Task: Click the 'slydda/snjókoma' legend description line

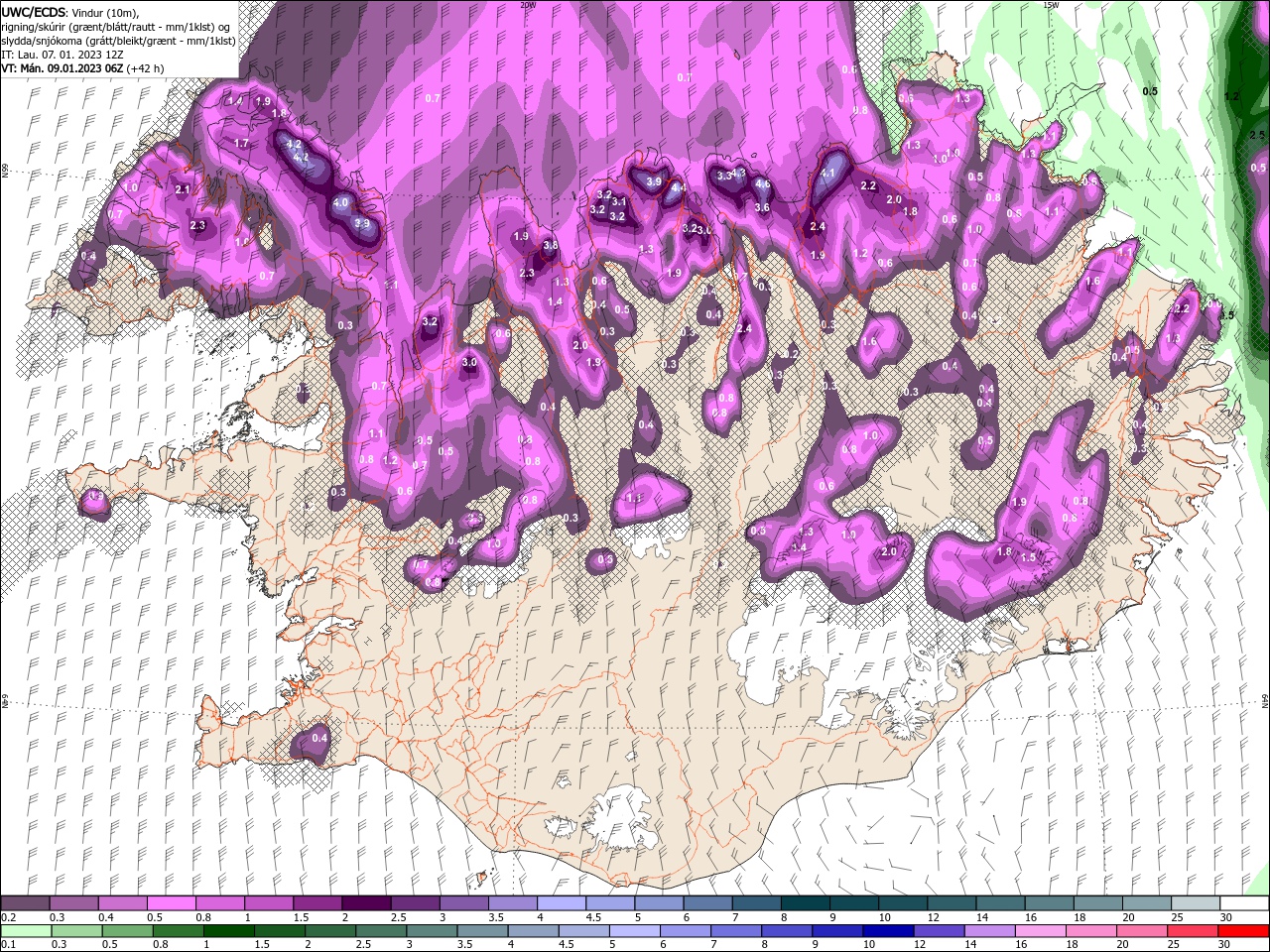Action: point(118,41)
